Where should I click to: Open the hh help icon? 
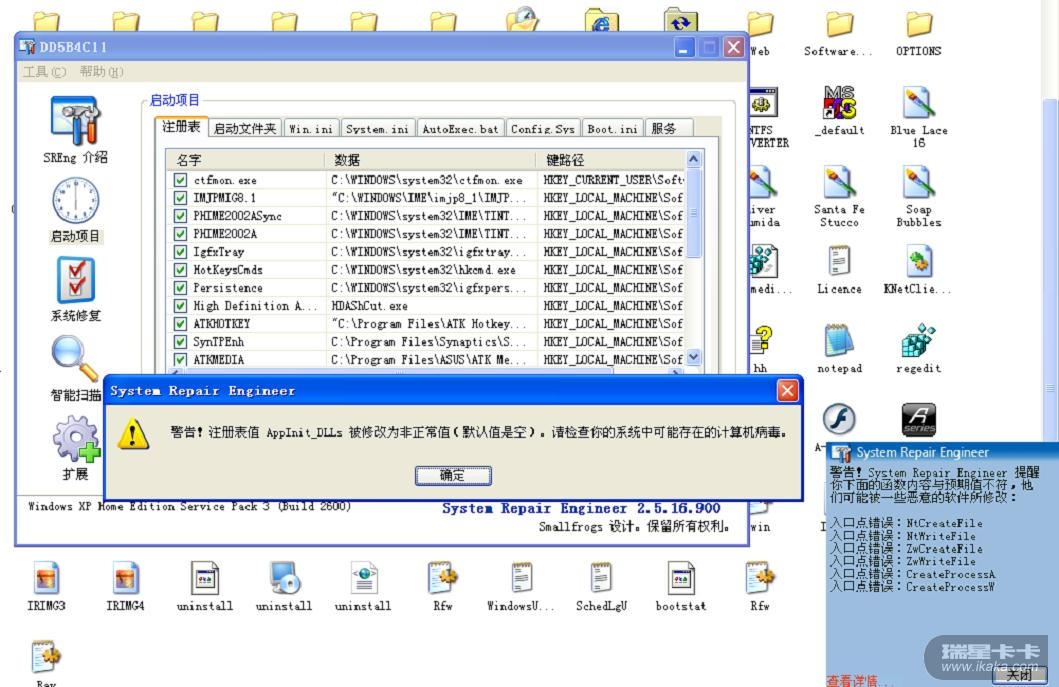[761, 340]
